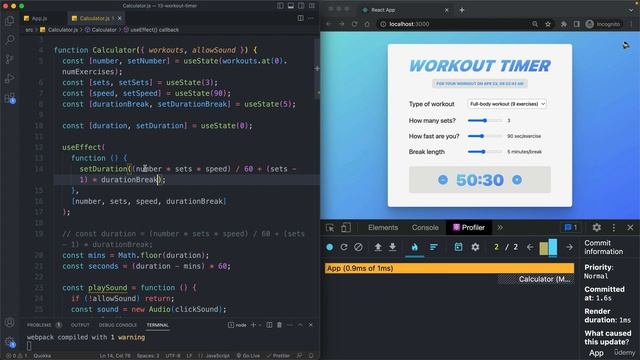Open the Search view in VS Code

pyautogui.click(x=9, y=40)
